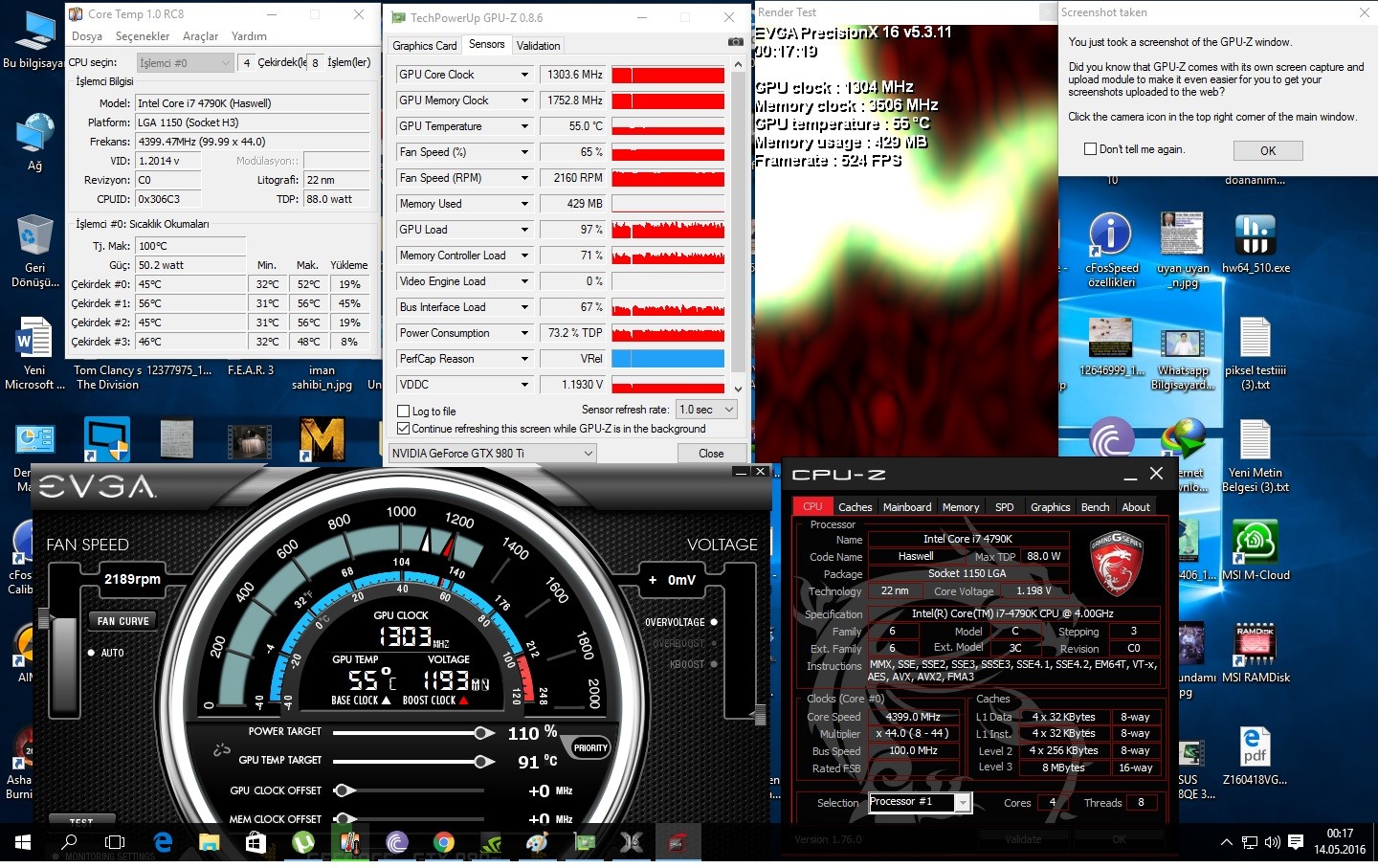The image size is (1378, 868).
Task: Click the GPU-Z sensors vertical scrollbar
Action: [738, 226]
